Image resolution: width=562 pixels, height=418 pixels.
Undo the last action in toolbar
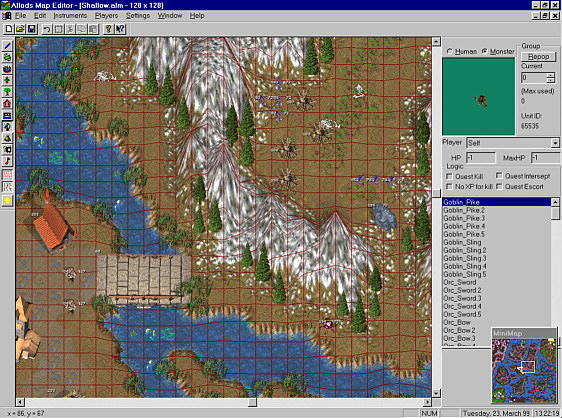(x=47, y=29)
